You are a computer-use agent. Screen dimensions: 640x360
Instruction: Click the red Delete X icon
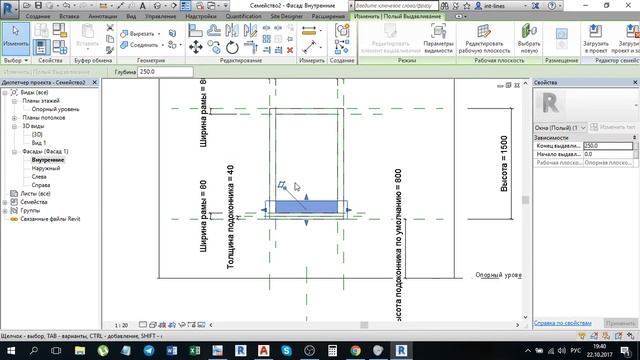[x=290, y=50]
